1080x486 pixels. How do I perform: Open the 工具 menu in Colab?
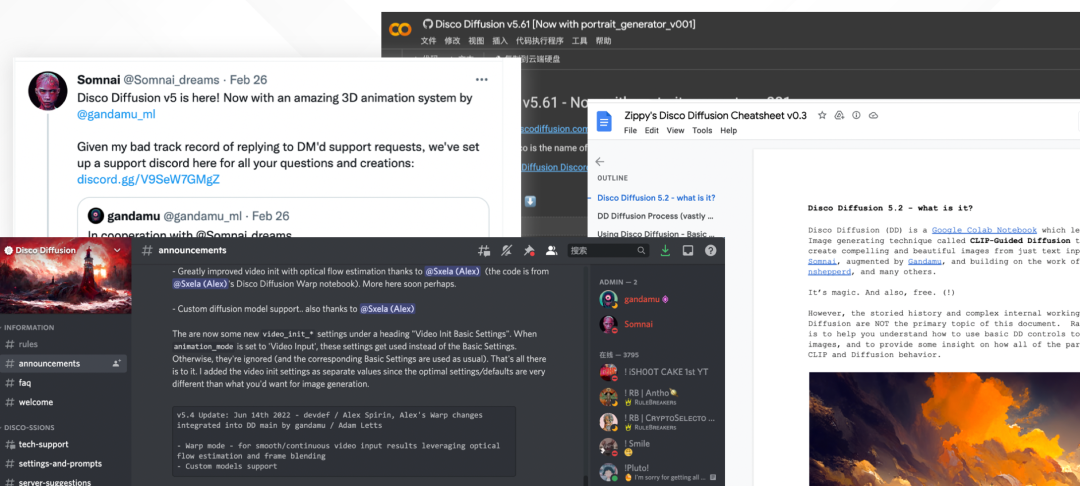579,41
